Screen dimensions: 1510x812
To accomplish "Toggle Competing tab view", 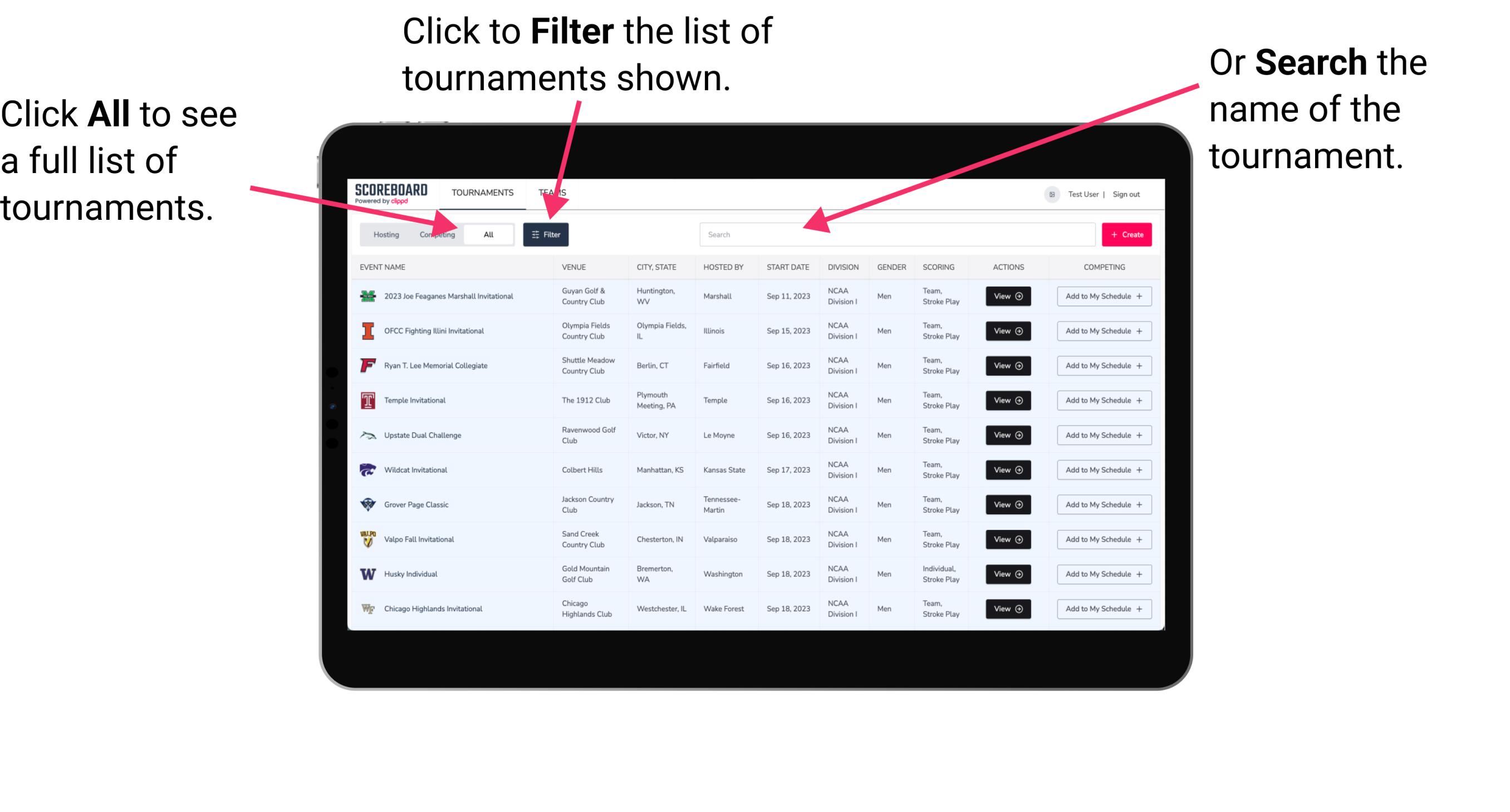I will (435, 234).
